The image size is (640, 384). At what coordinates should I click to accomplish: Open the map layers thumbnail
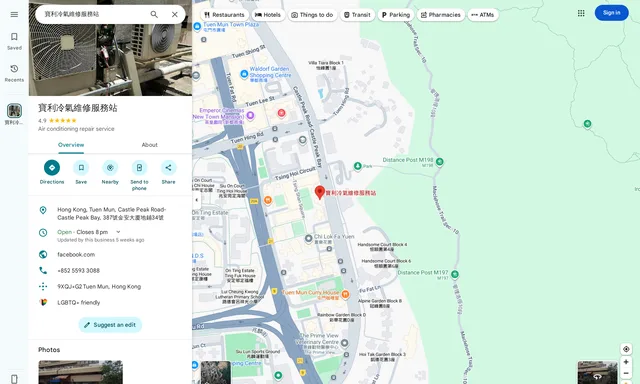tap(216, 372)
